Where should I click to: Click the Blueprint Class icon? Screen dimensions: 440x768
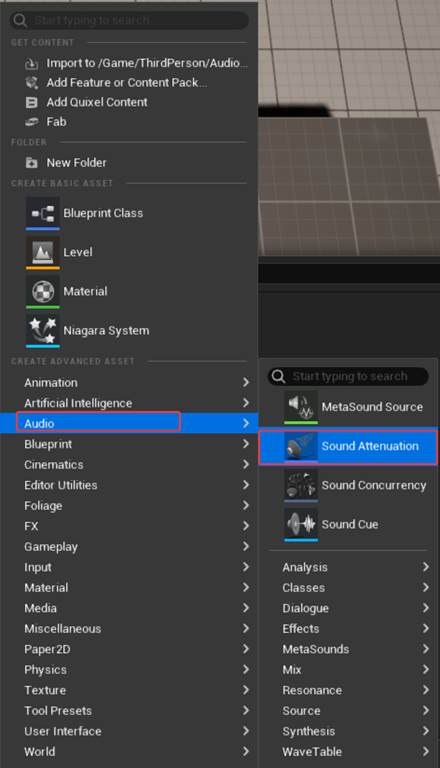tap(43, 213)
